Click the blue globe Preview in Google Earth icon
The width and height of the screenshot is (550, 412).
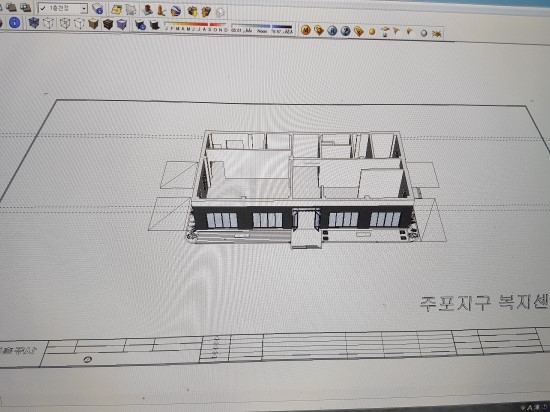[176, 11]
